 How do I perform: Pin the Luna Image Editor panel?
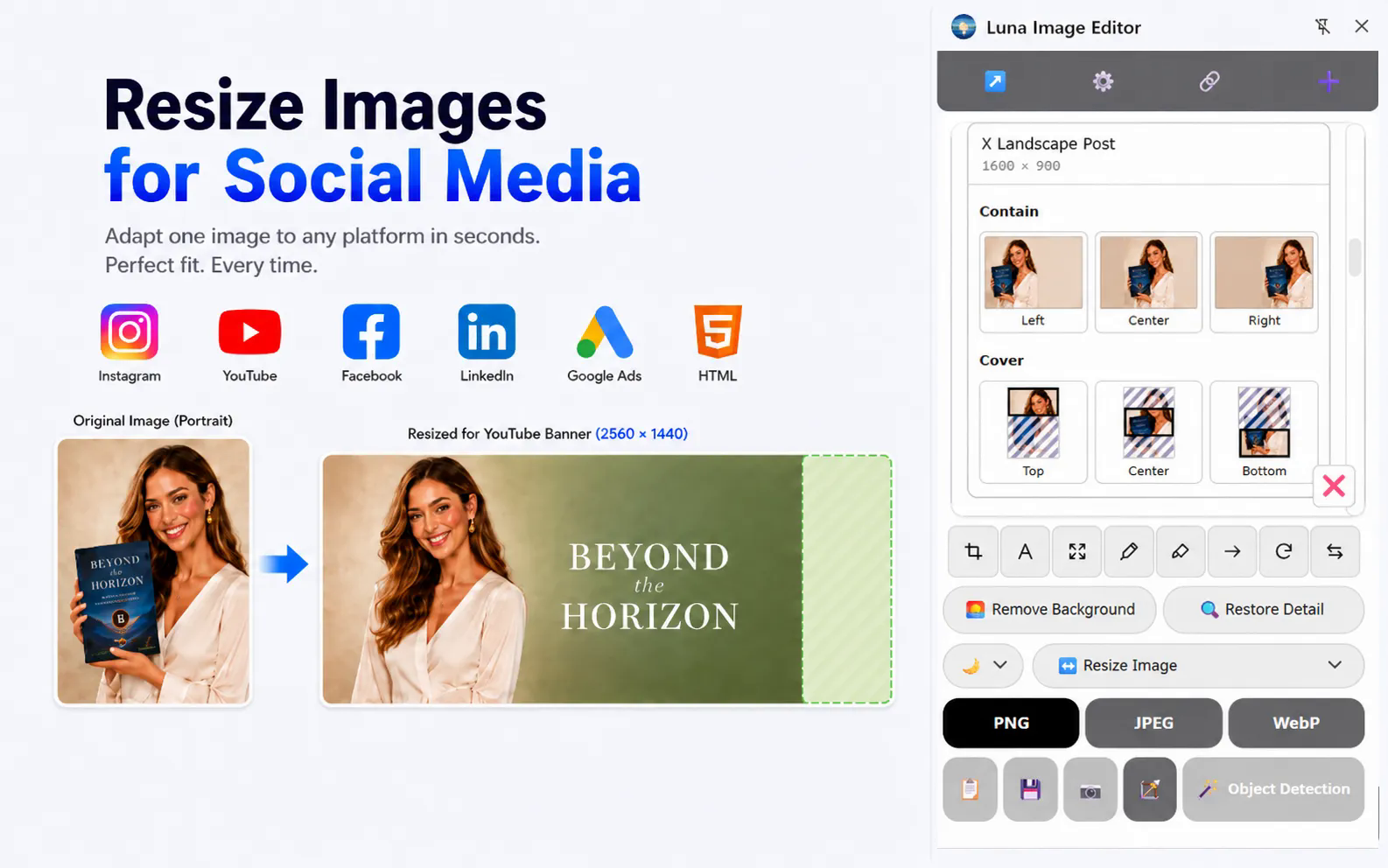[1322, 26]
